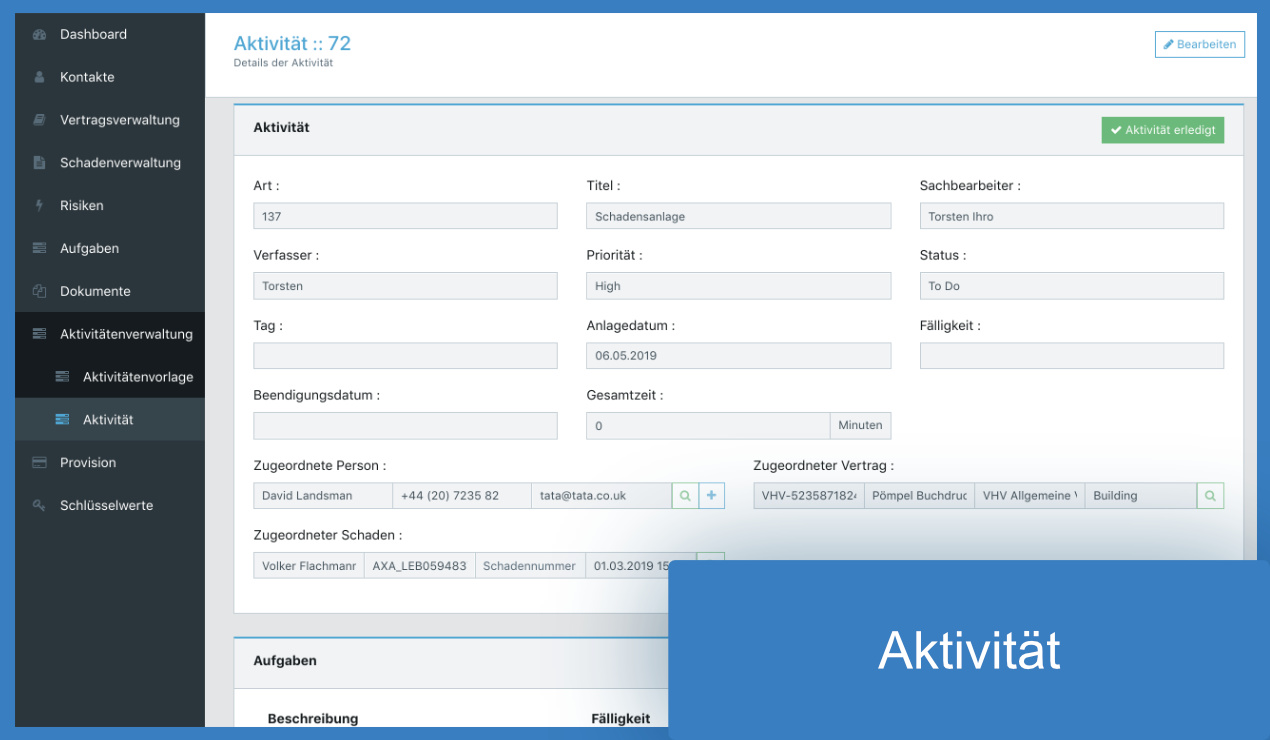Click the Fälligkeit date field
Viewport: 1270px width, 740px height.
tap(1071, 356)
